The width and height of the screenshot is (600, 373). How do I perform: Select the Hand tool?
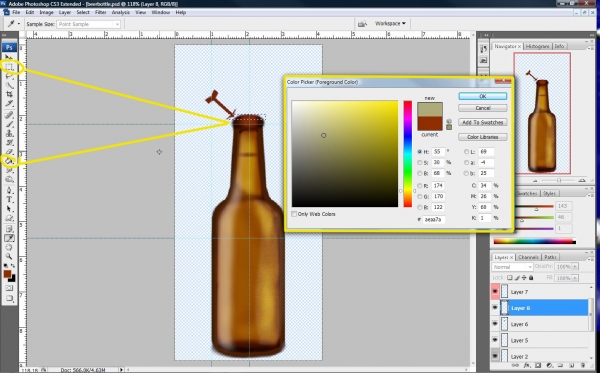tap(9, 248)
